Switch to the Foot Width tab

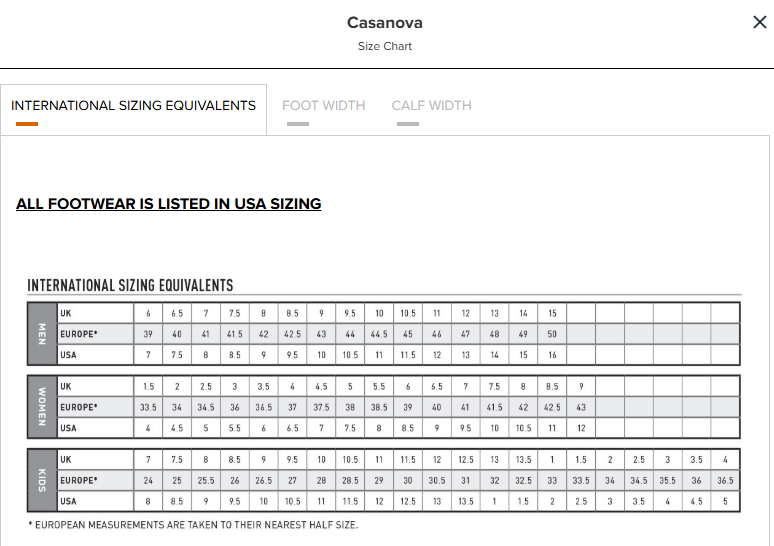(x=323, y=106)
